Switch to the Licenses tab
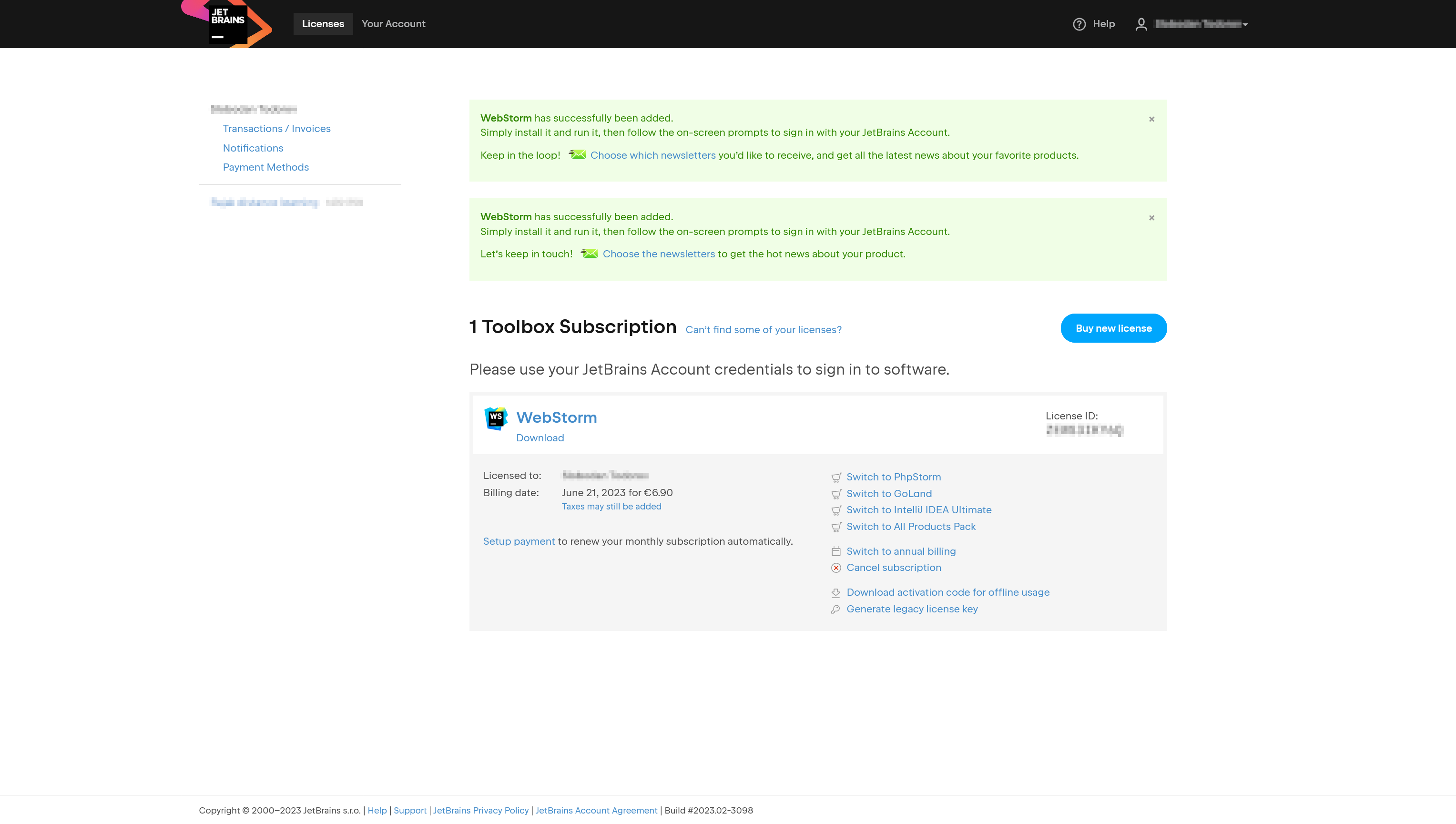Viewport: 1456px width, 824px height. [323, 24]
